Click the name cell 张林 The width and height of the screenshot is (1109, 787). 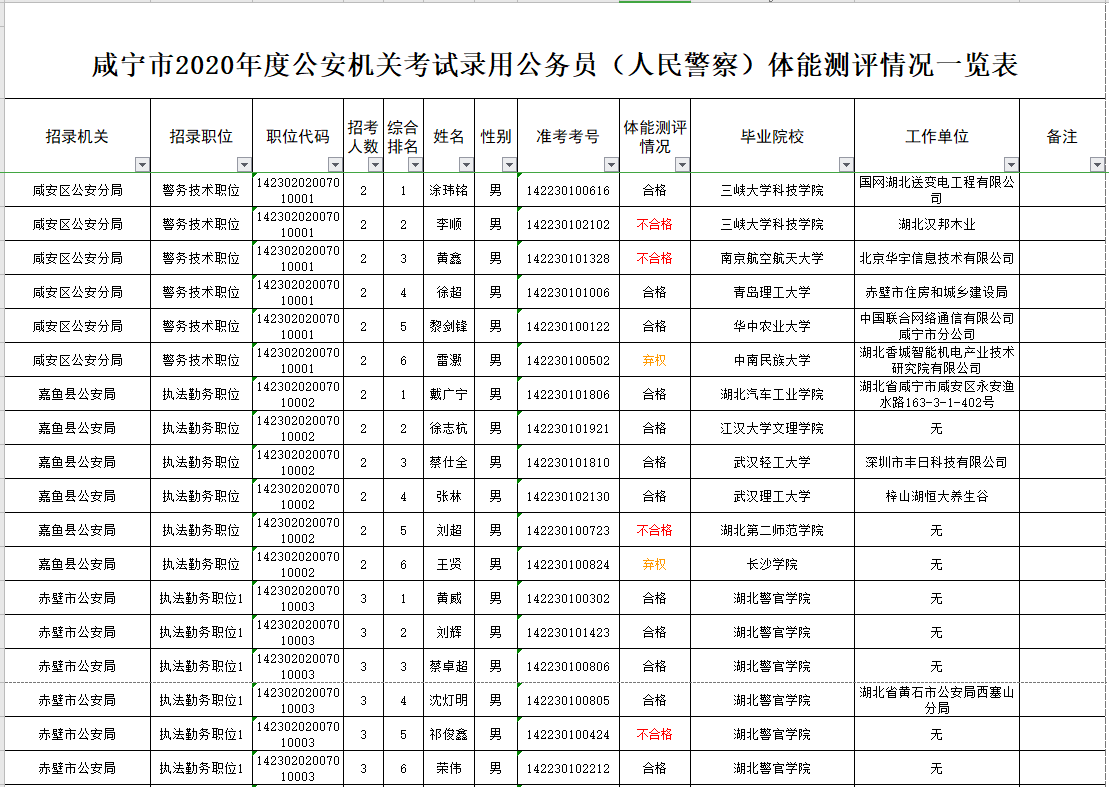pos(449,496)
